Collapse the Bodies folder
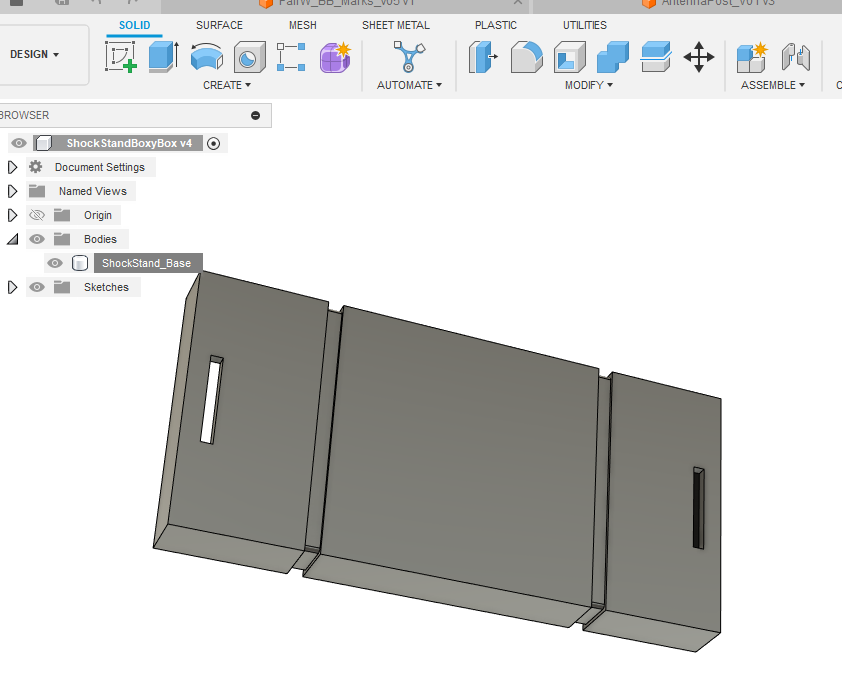Viewport: 842px width, 692px height. point(12,239)
